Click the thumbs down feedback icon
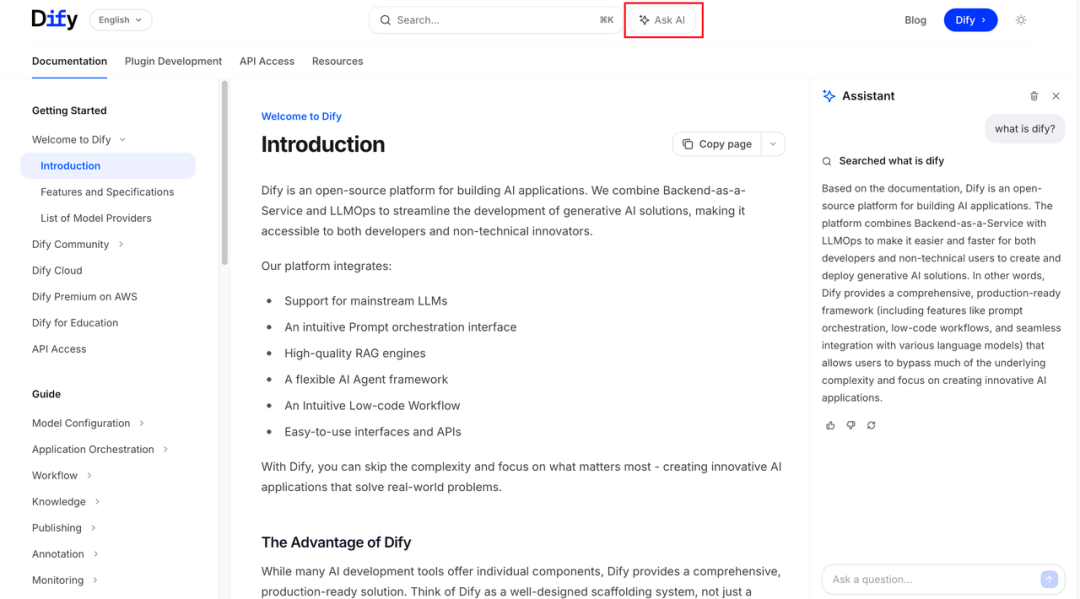 [851, 425]
